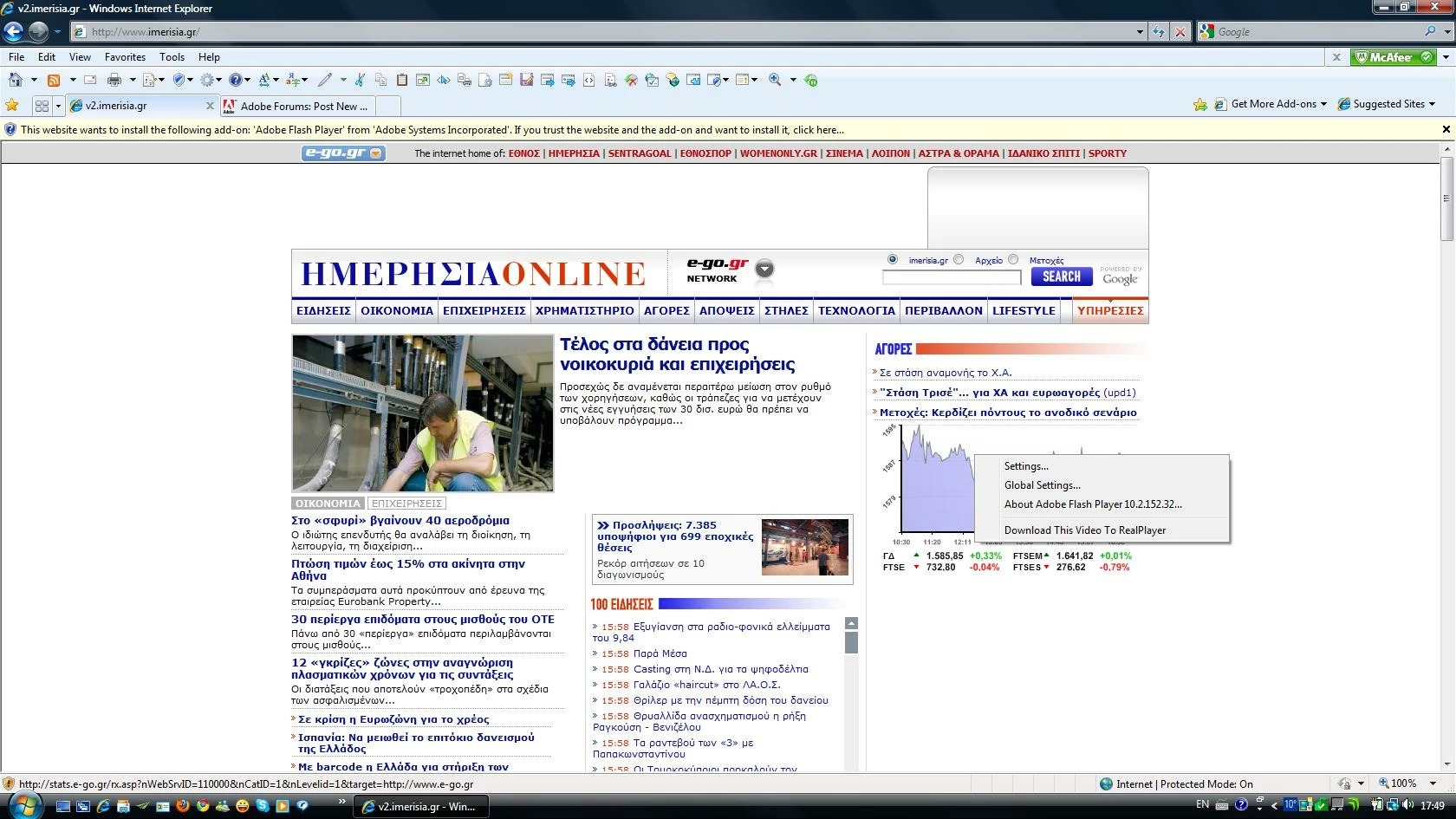Click About Adobe Flash Player menu entry

[1093, 504]
